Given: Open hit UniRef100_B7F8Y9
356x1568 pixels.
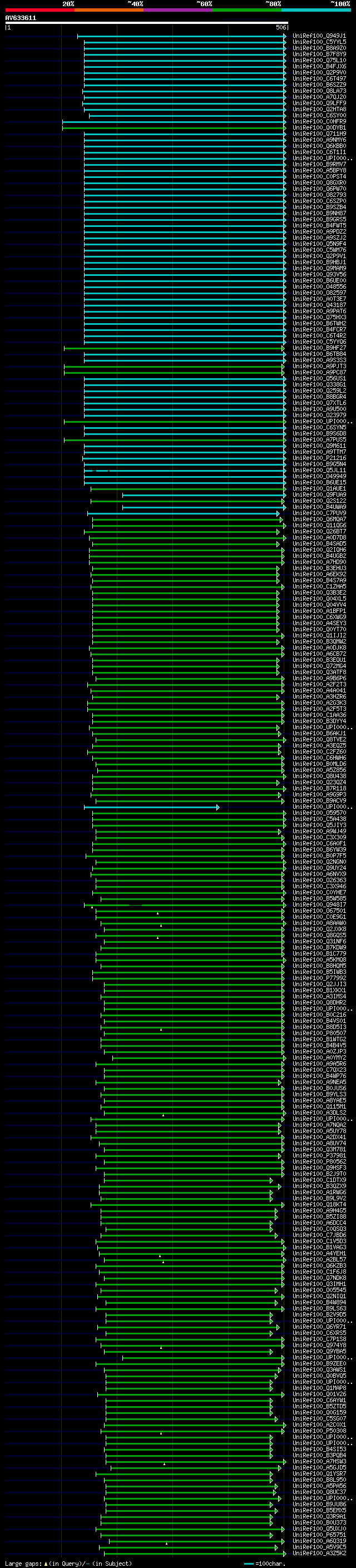Looking at the screenshot, I should [x=319, y=54].
